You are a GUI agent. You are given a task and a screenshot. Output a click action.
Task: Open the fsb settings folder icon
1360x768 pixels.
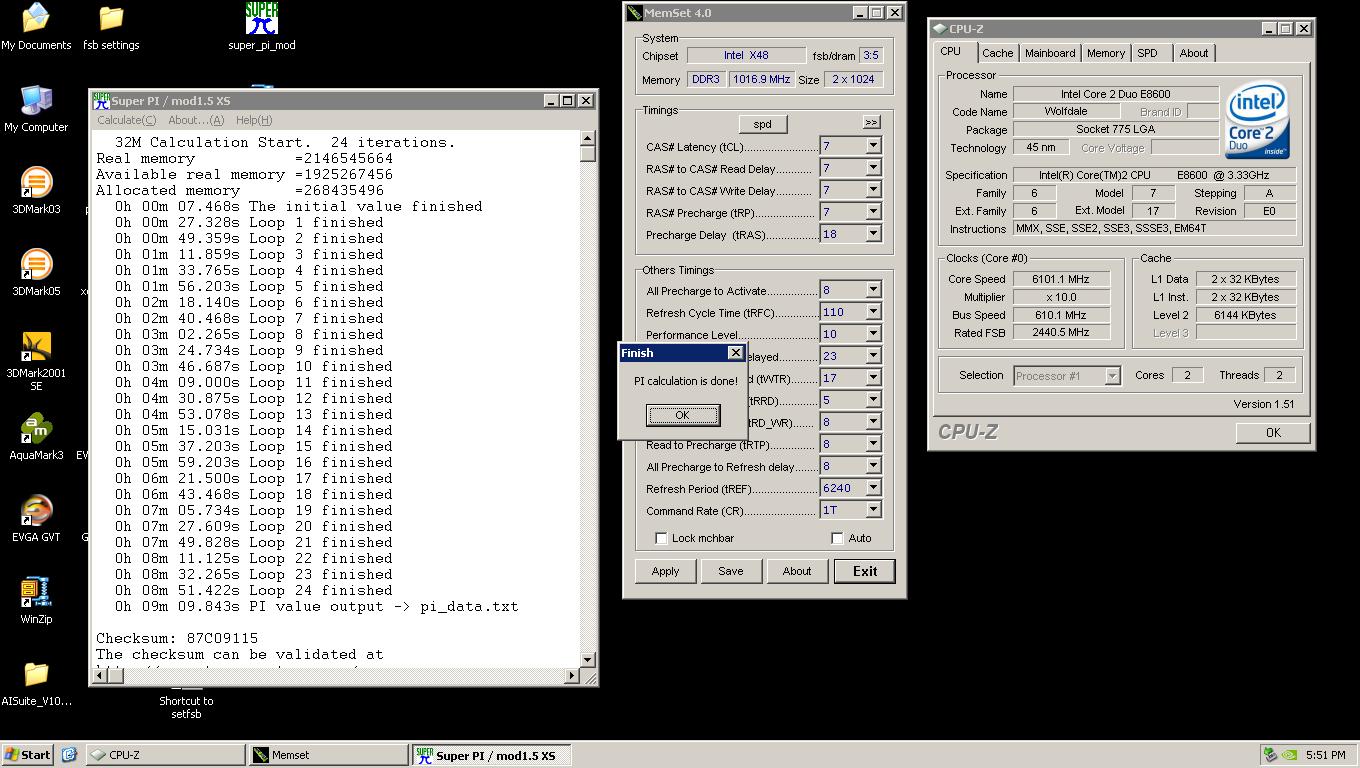pyautogui.click(x=111, y=18)
